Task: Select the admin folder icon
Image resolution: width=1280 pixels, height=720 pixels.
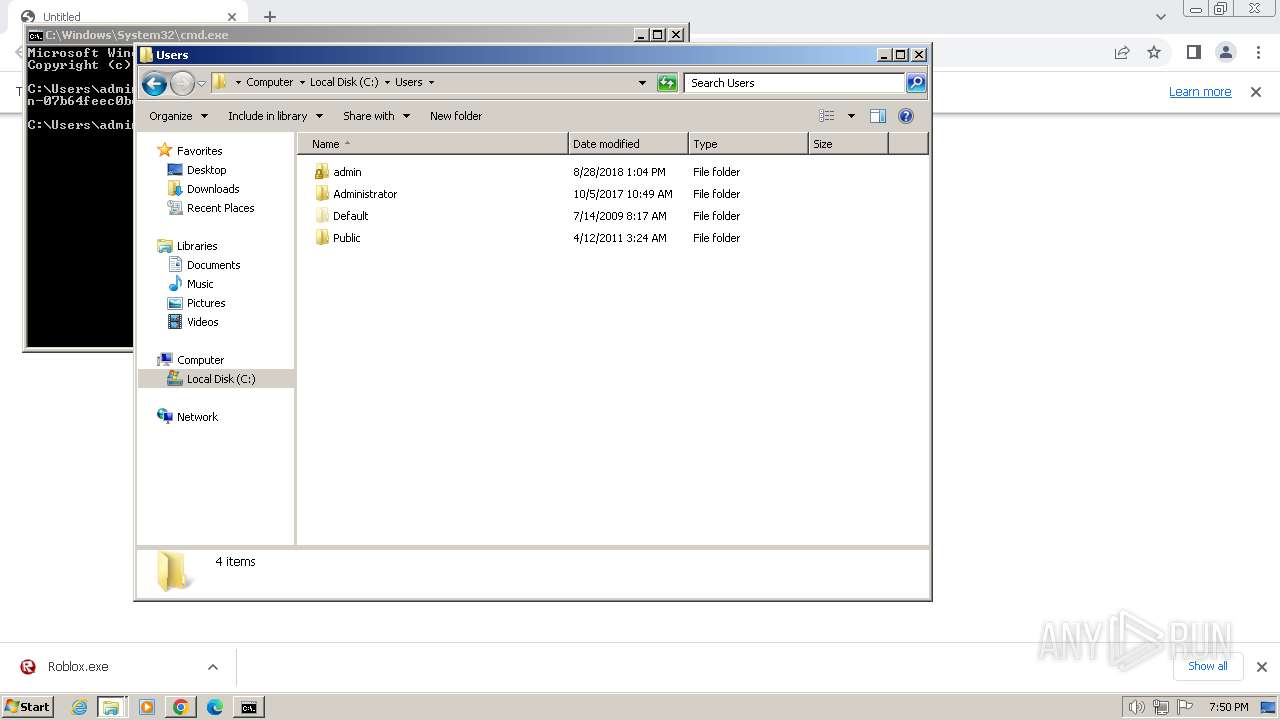Action: tap(321, 172)
